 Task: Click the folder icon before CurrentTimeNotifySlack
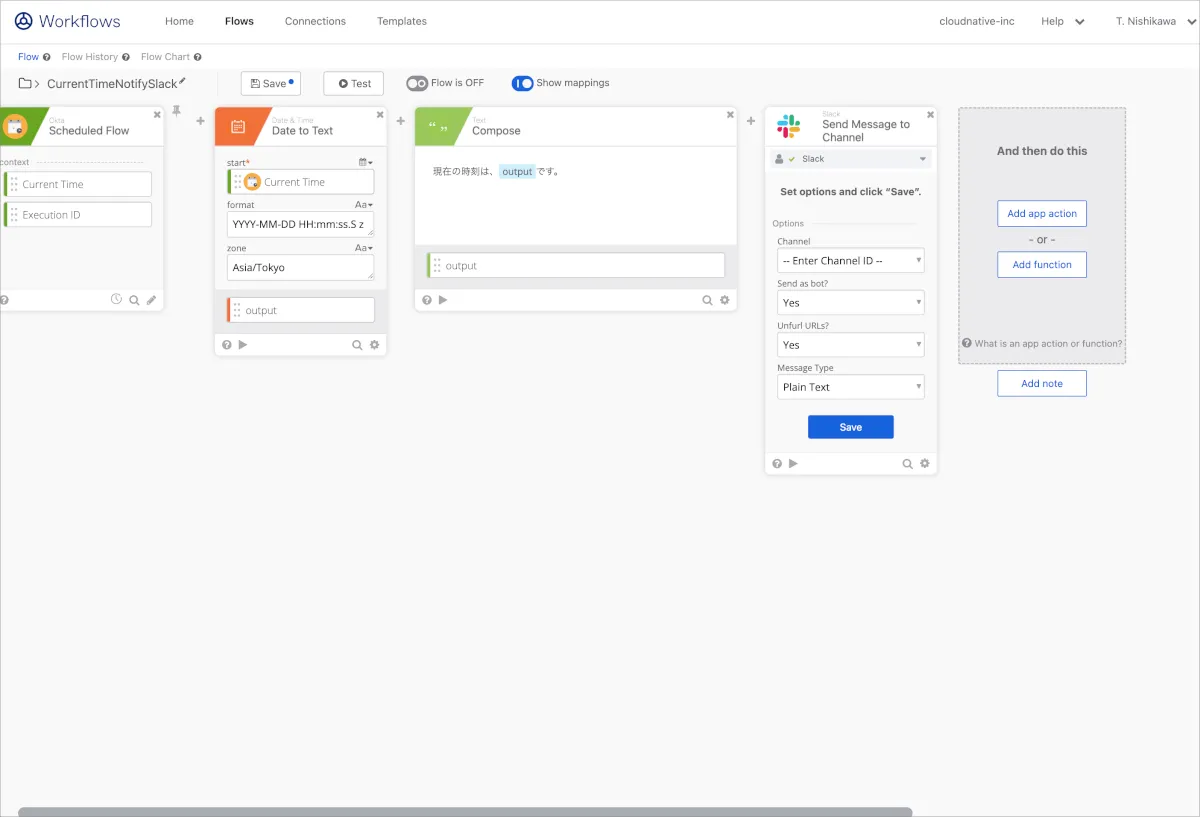point(25,84)
